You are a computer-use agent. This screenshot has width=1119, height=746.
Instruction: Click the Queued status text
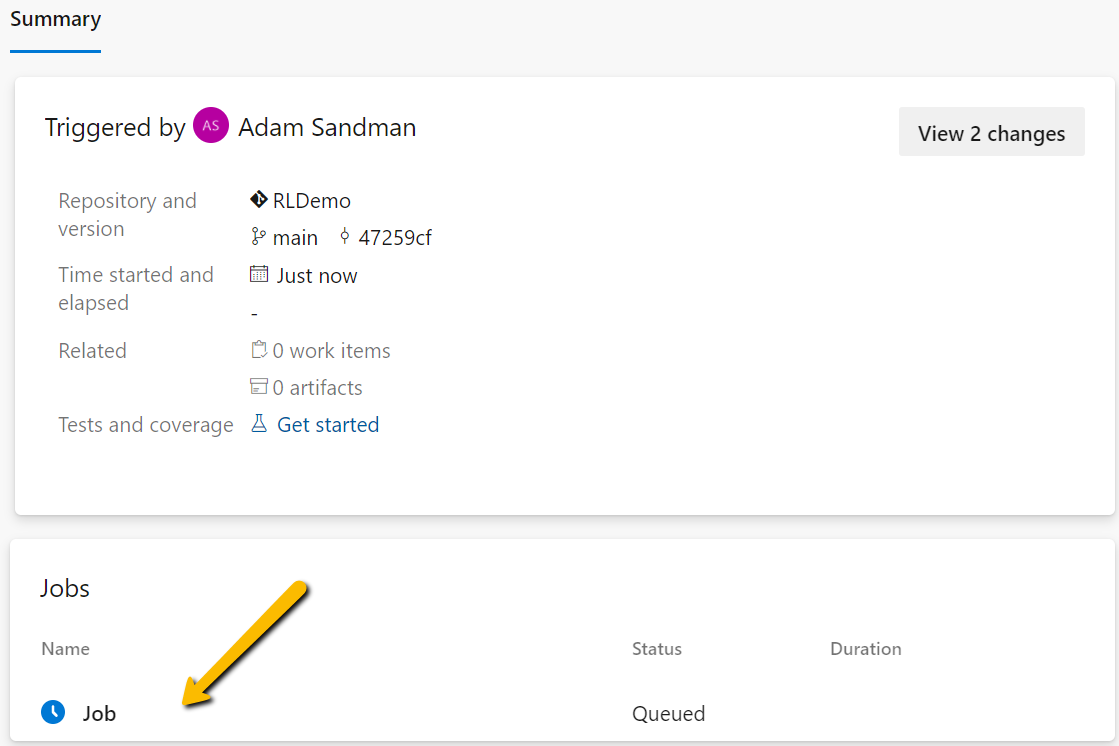click(x=669, y=713)
